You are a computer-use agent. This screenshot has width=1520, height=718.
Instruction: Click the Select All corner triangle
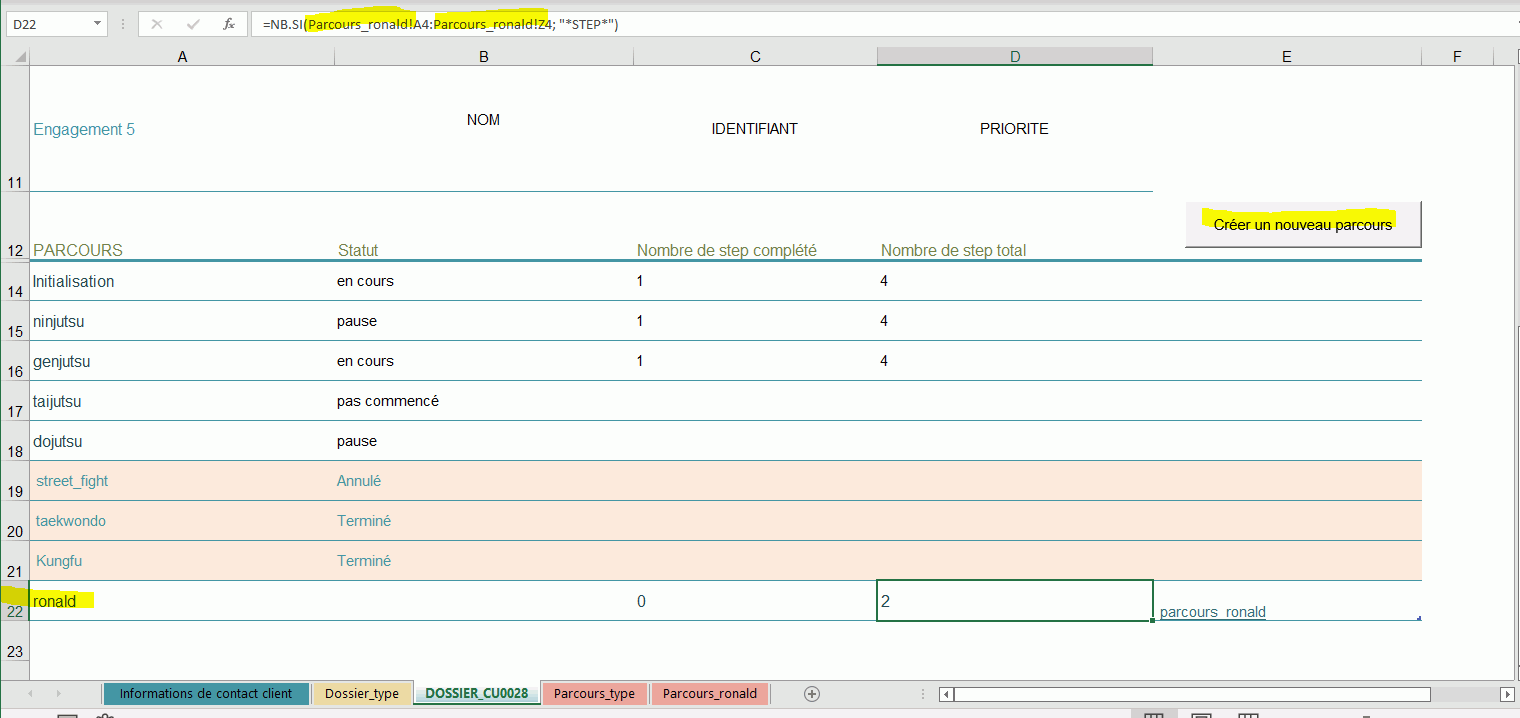(x=15, y=57)
